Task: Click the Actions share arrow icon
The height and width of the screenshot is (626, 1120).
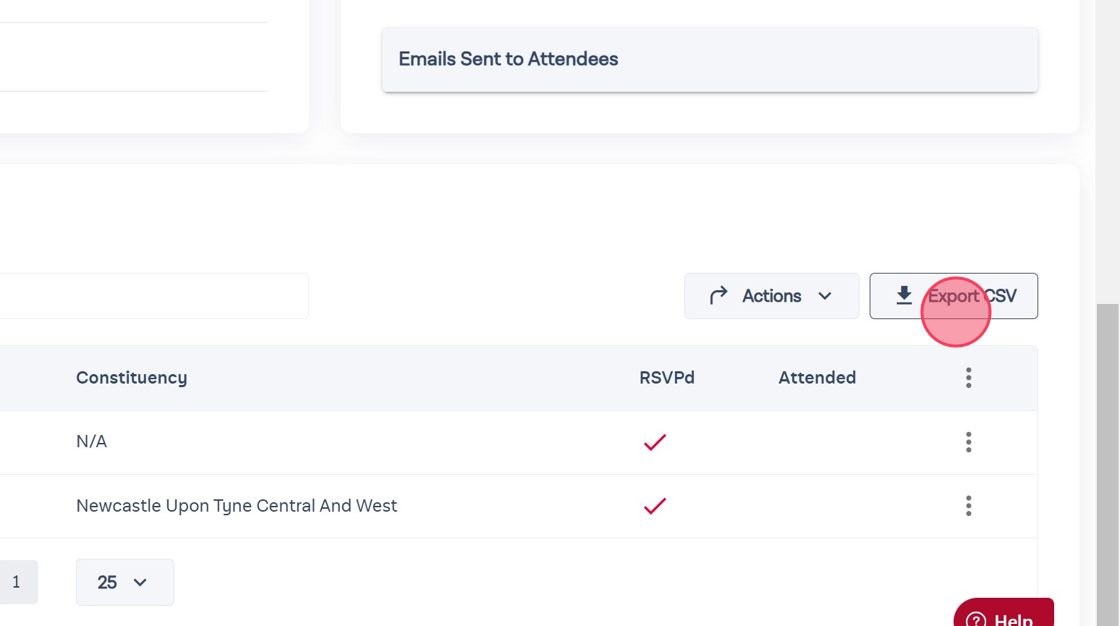Action: [x=718, y=296]
